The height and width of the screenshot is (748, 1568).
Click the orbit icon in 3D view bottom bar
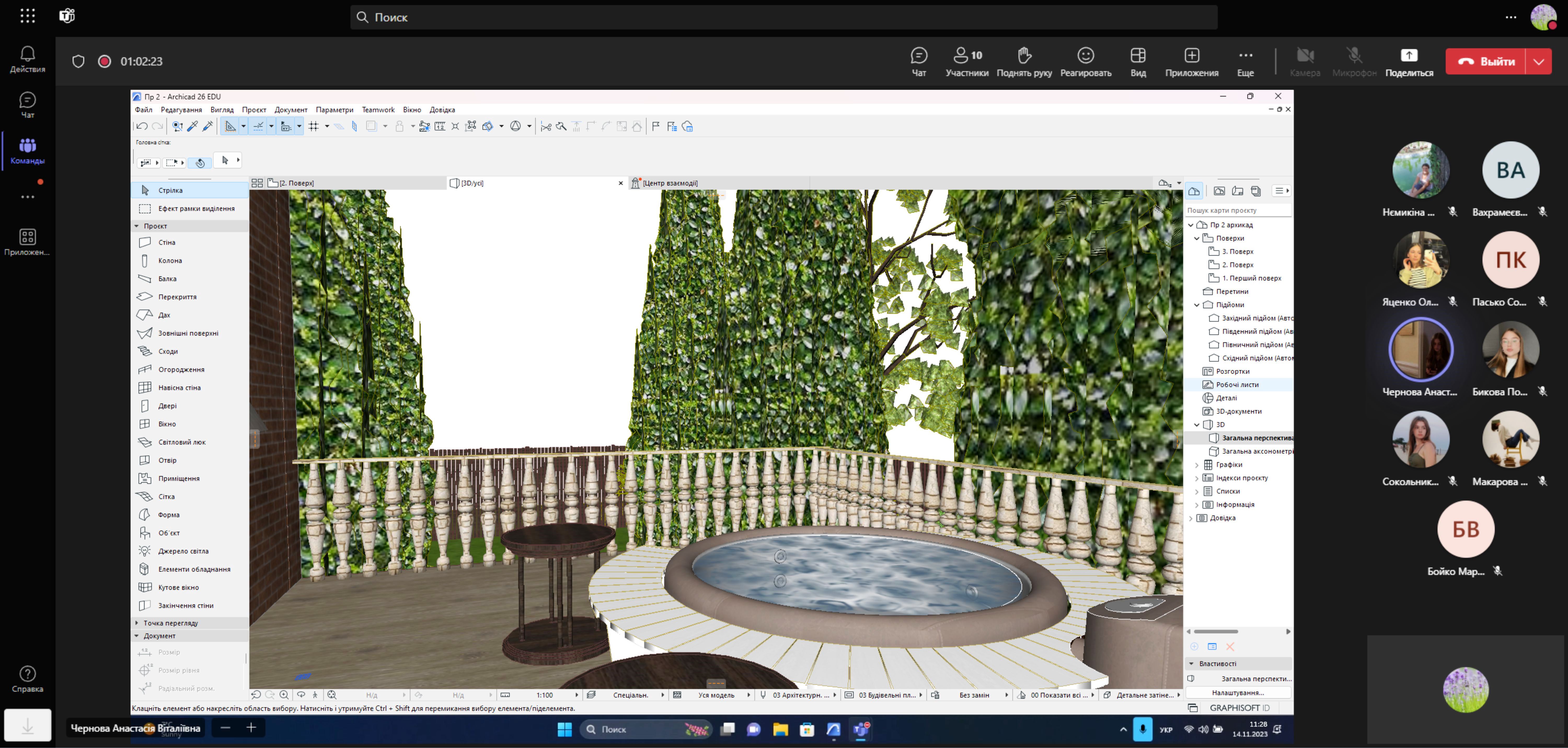click(301, 695)
